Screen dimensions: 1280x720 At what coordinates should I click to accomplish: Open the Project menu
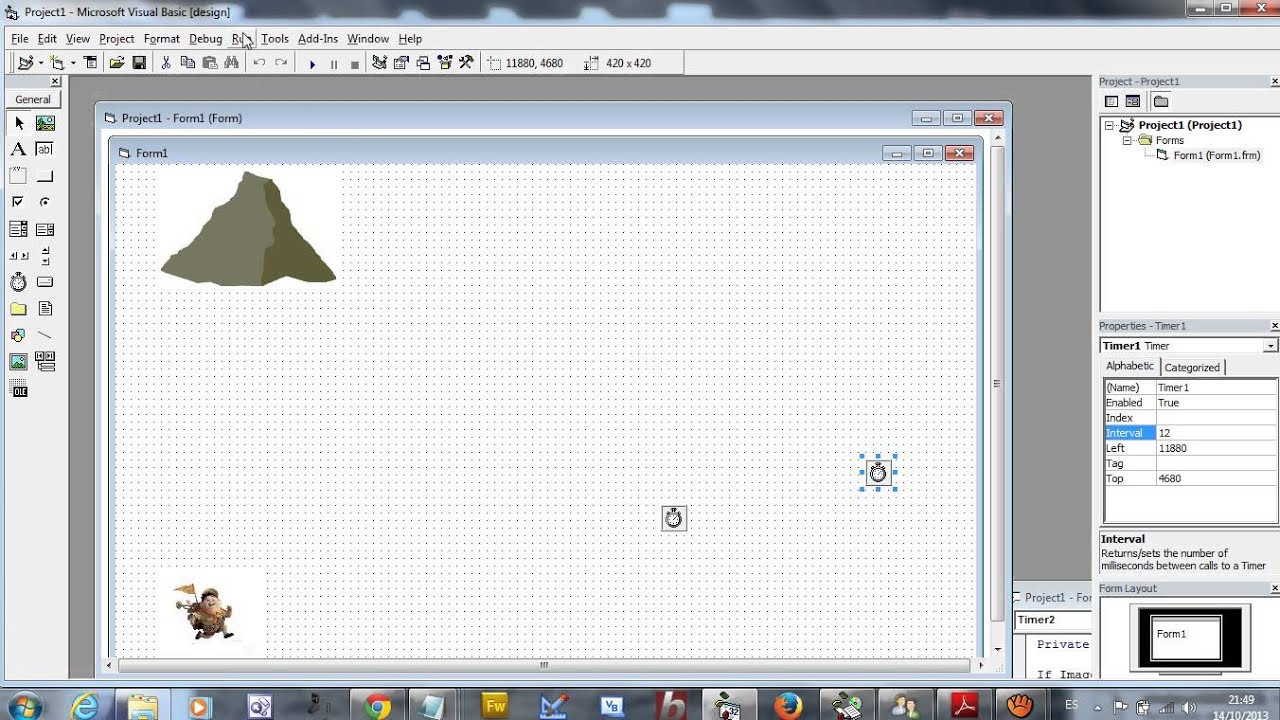[116, 39]
